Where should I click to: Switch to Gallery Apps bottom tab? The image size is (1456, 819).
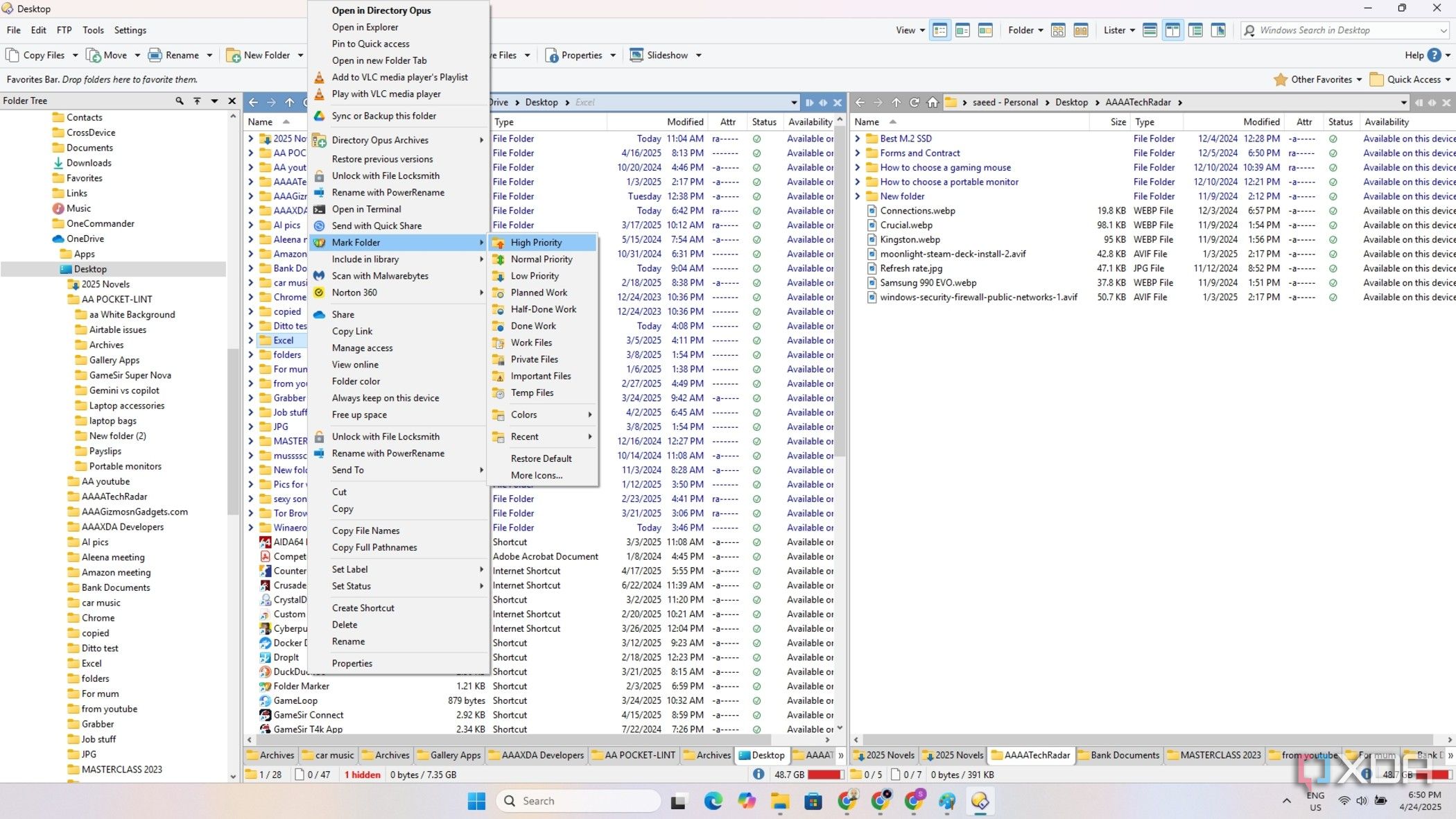[449, 755]
